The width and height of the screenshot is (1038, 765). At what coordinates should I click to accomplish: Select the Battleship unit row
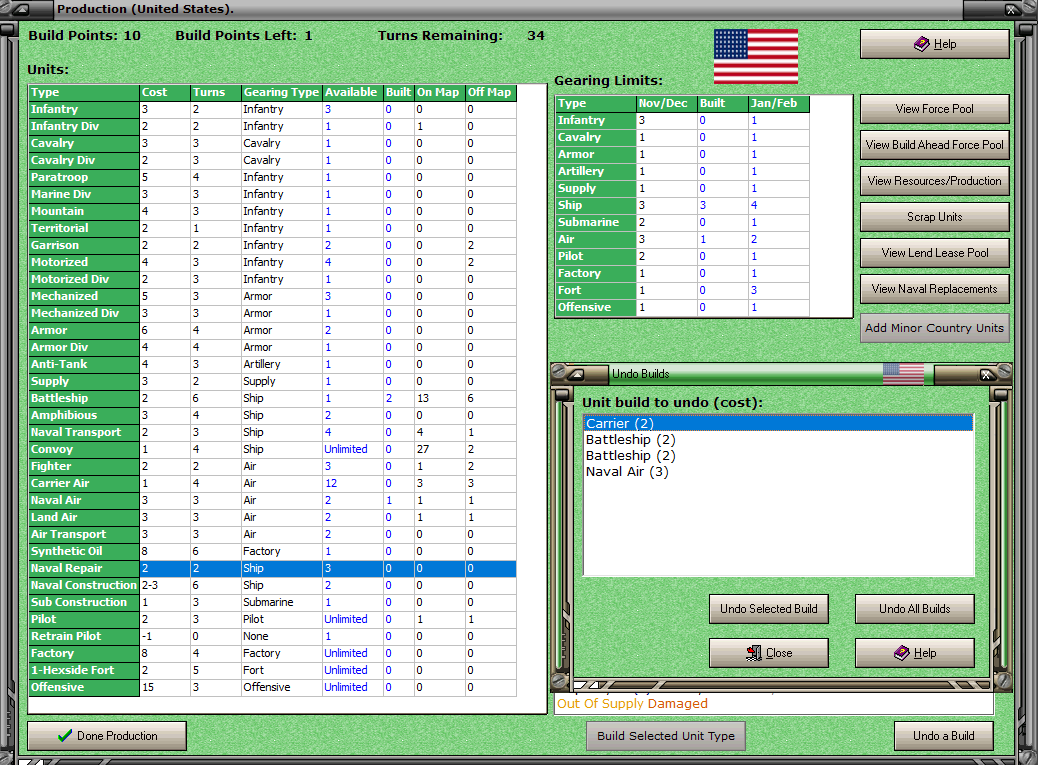[x=272, y=398]
